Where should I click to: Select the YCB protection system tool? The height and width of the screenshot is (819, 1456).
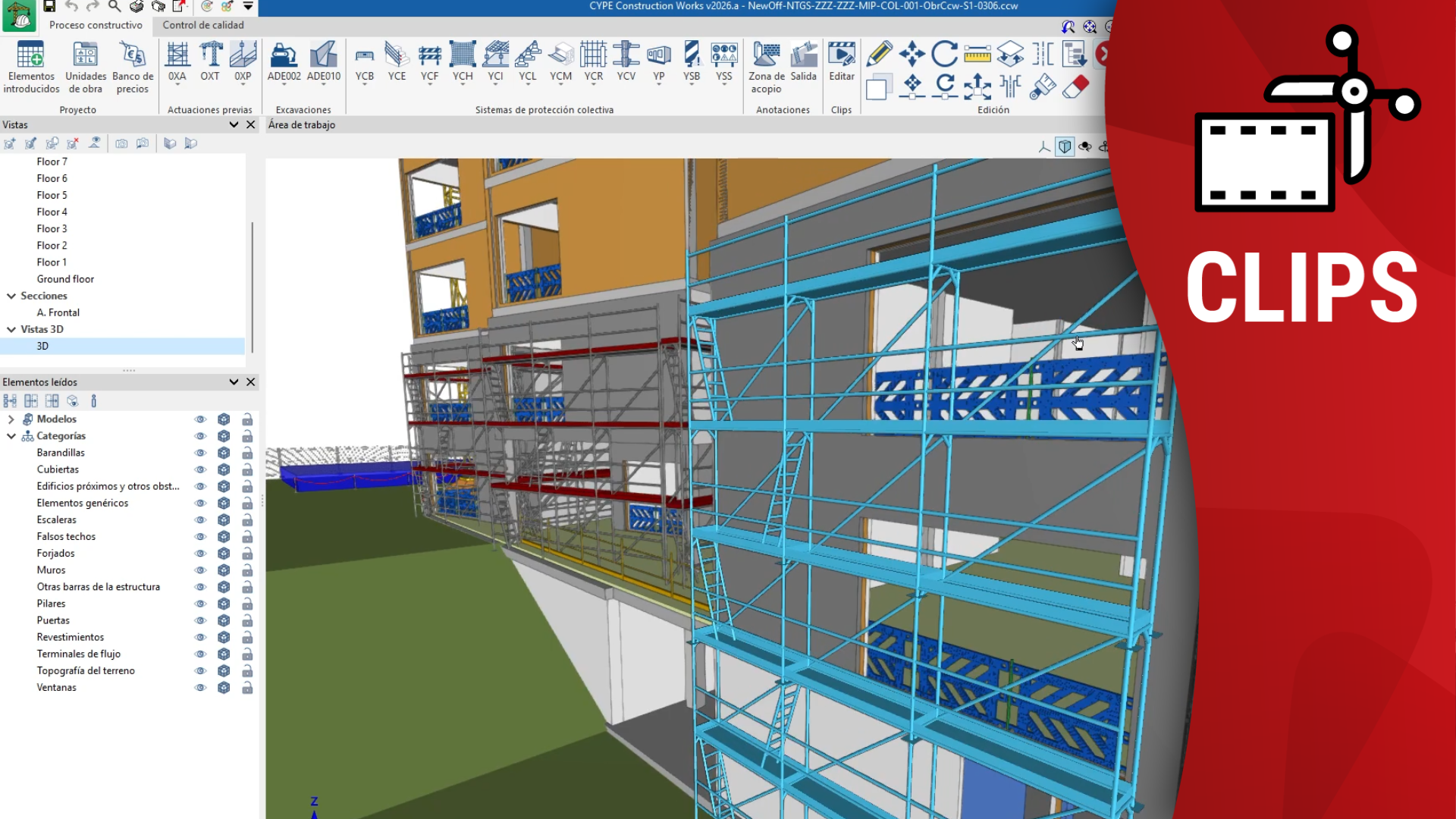tap(364, 64)
